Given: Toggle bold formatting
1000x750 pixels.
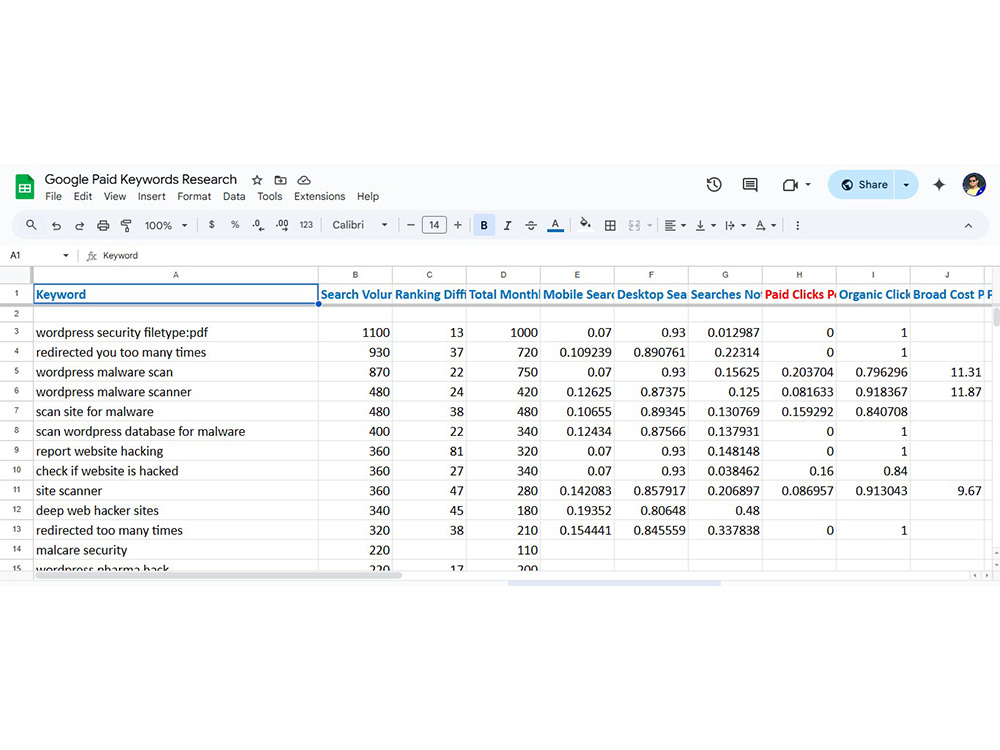Looking at the screenshot, I should 484,225.
